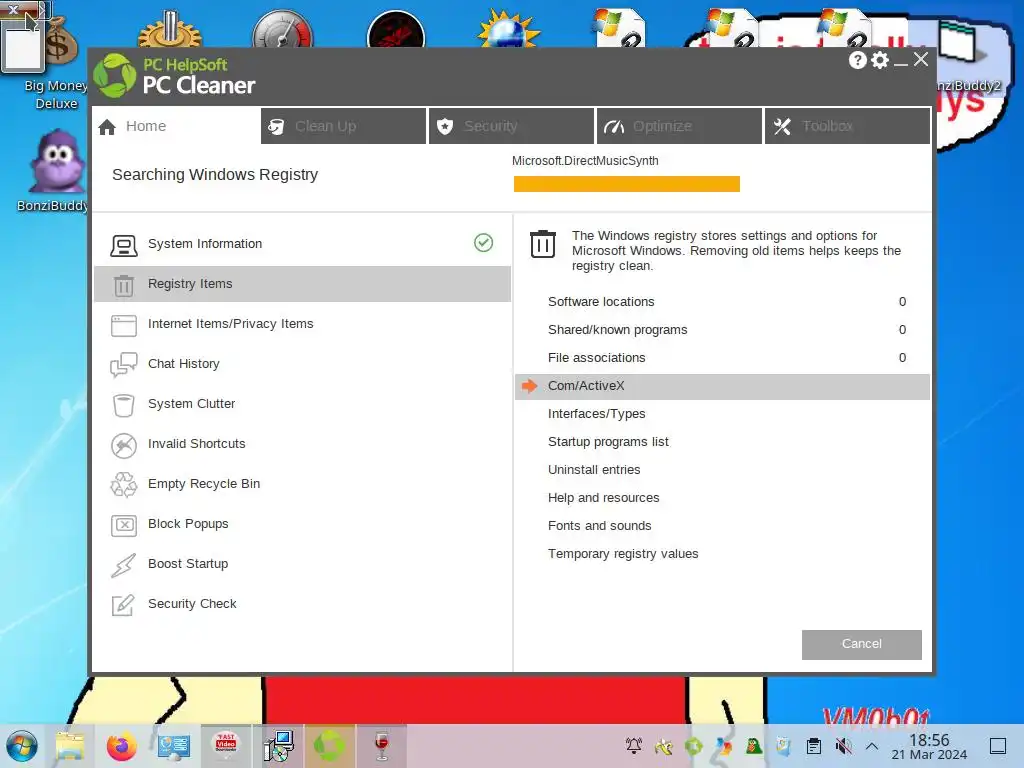Expand the hidden system tray icons arrow

[872, 746]
